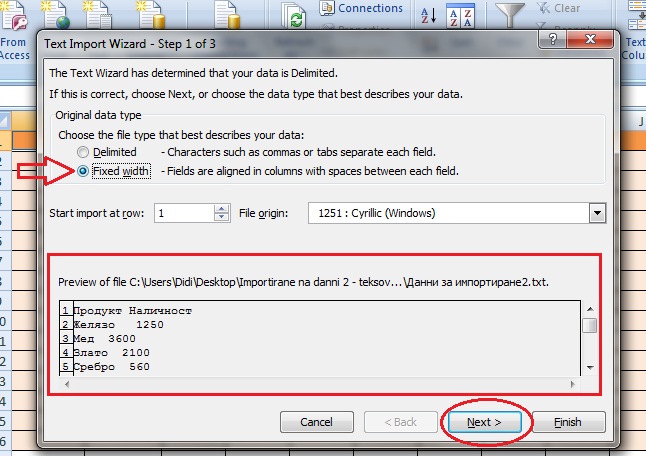Viewport: 646px width, 456px height.
Task: Click the Text to Columns icon
Action: click(x=634, y=30)
